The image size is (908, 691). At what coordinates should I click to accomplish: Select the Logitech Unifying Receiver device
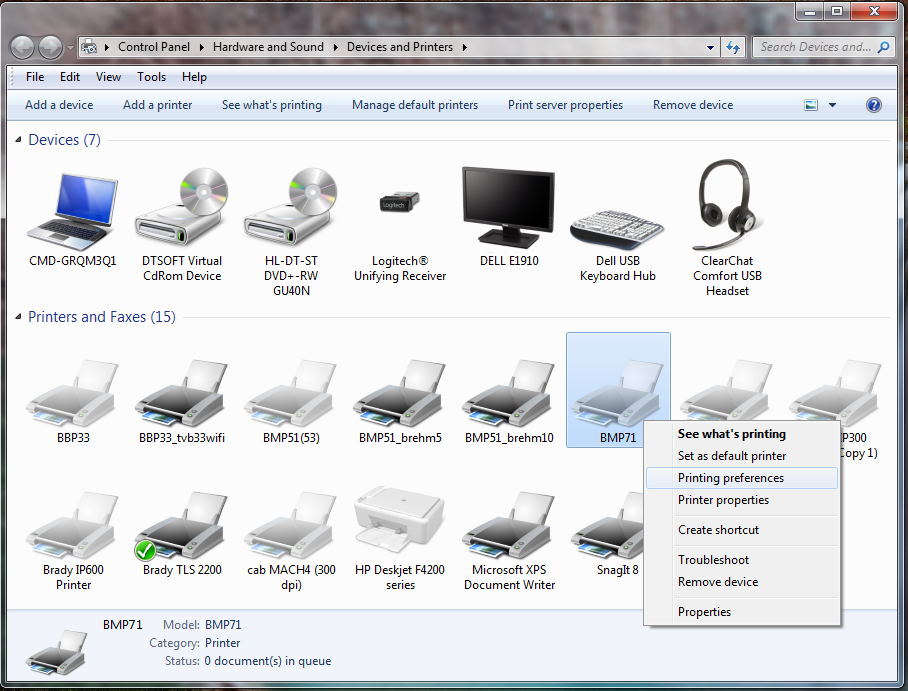coord(400,208)
